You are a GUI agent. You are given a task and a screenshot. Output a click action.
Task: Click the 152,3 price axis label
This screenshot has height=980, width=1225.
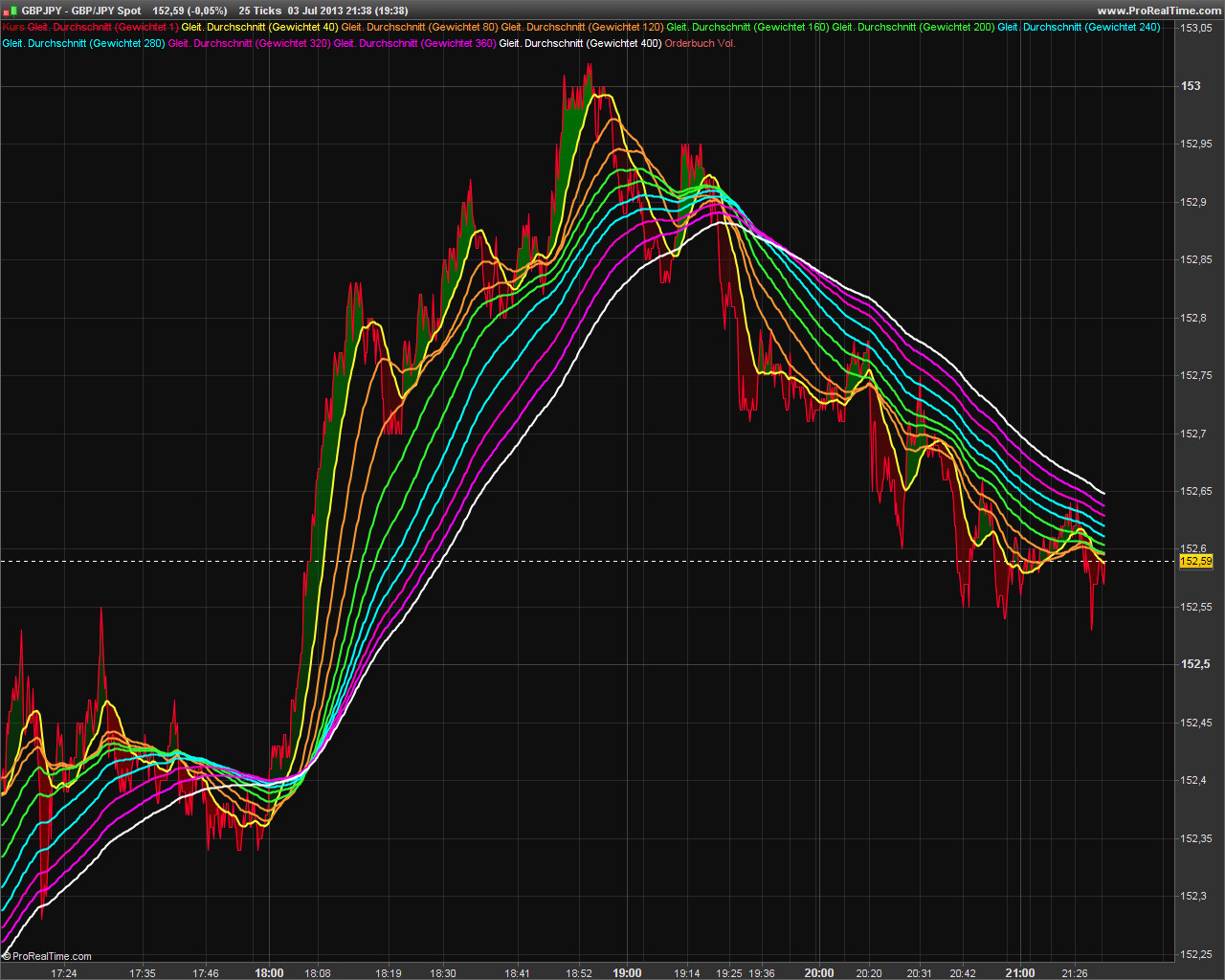tap(1193, 896)
